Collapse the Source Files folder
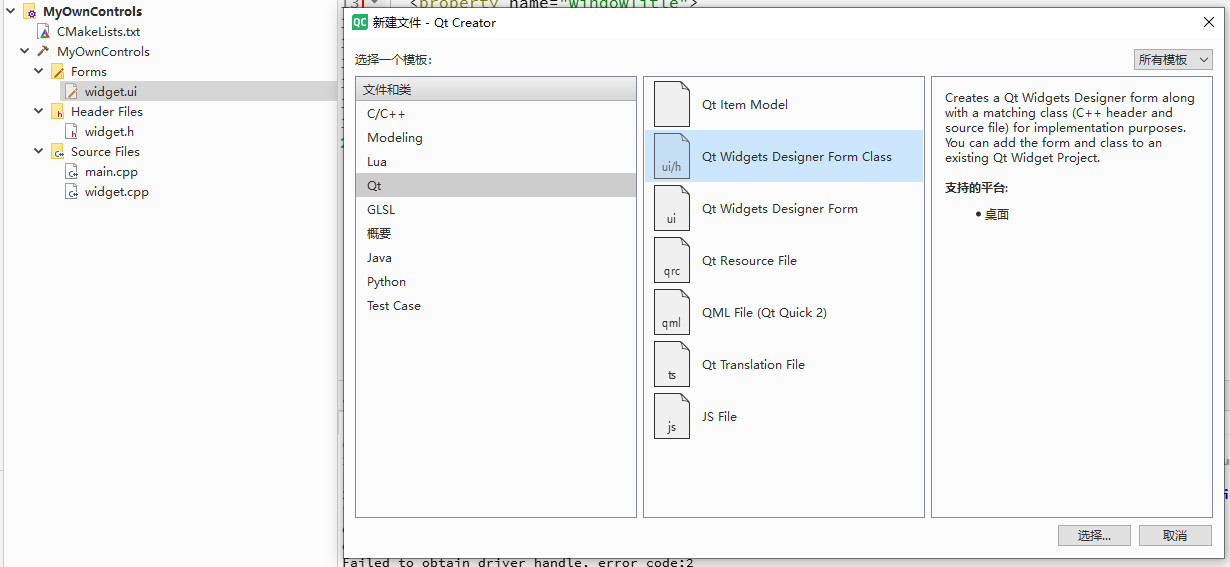Image resolution: width=1230 pixels, height=567 pixels. (39, 151)
